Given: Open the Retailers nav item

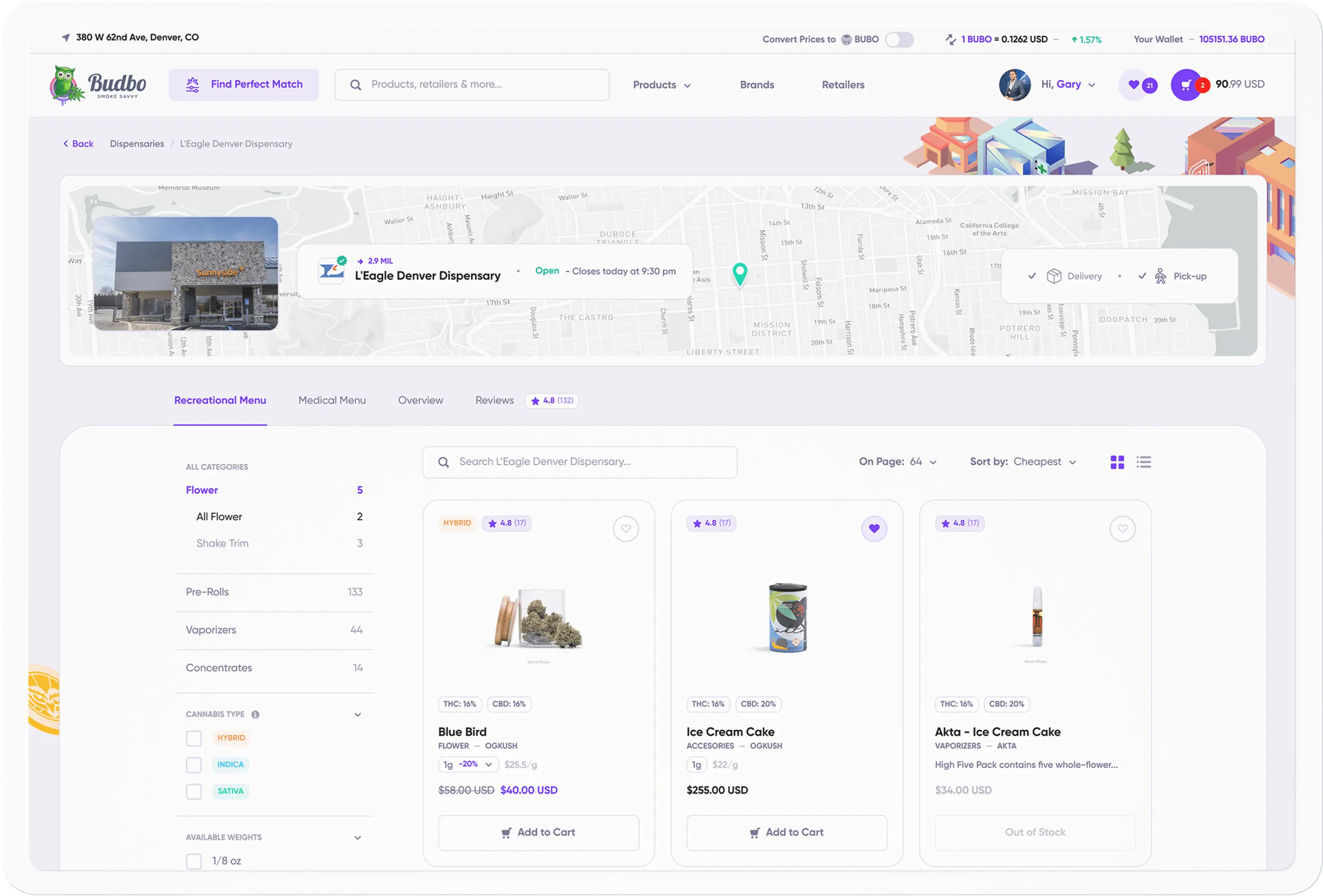Looking at the screenshot, I should [843, 85].
